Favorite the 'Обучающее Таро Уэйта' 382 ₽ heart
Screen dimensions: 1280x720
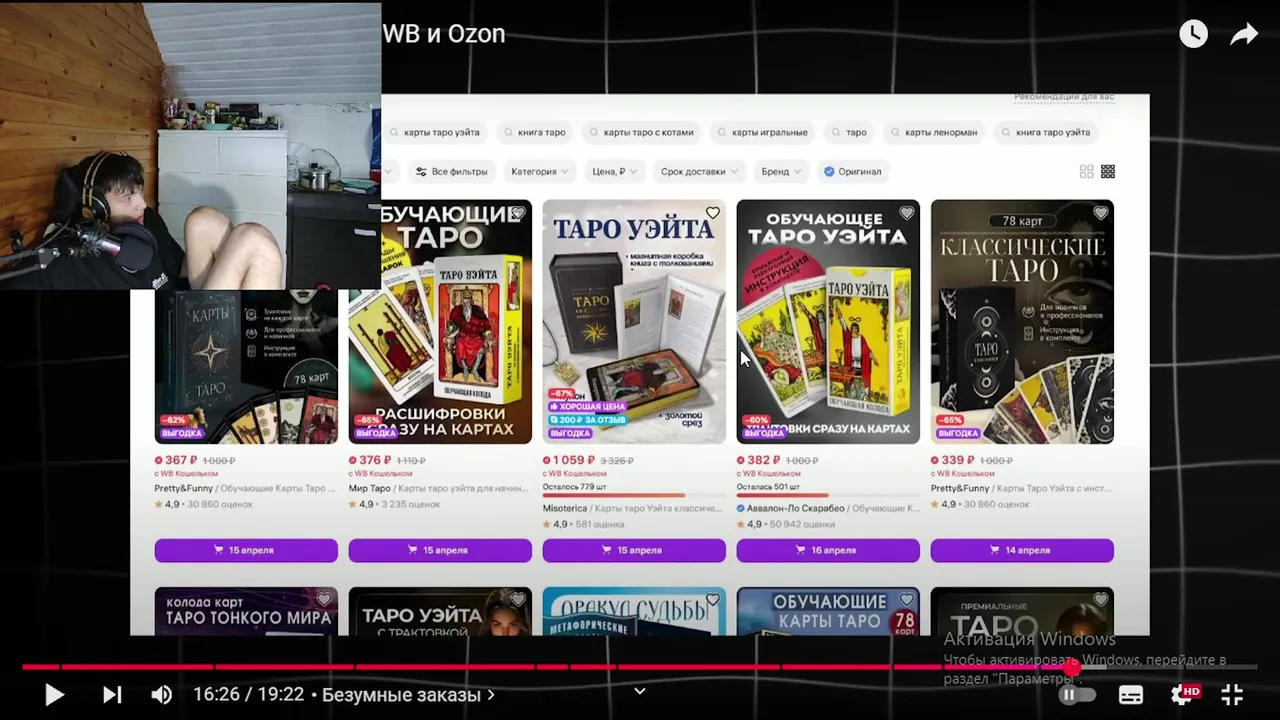coord(906,213)
